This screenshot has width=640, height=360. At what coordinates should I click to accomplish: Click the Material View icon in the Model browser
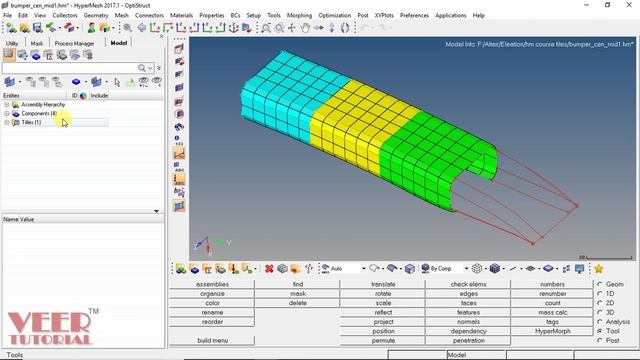point(62,55)
